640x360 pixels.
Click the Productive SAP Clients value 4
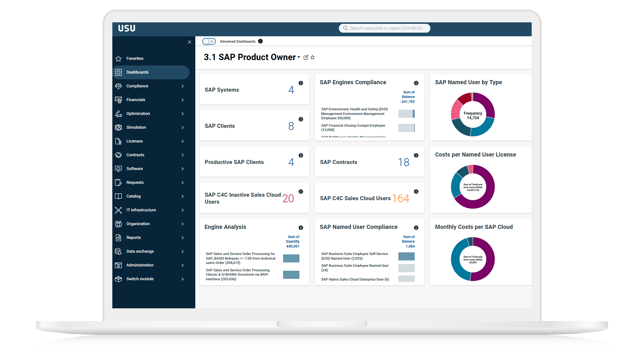click(291, 162)
